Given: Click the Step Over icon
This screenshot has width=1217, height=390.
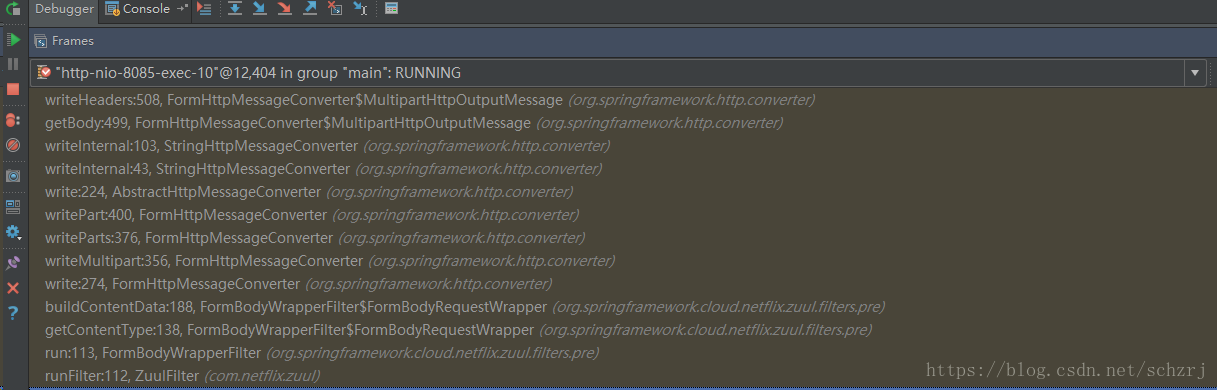Looking at the screenshot, I should pyautogui.click(x=235, y=9).
